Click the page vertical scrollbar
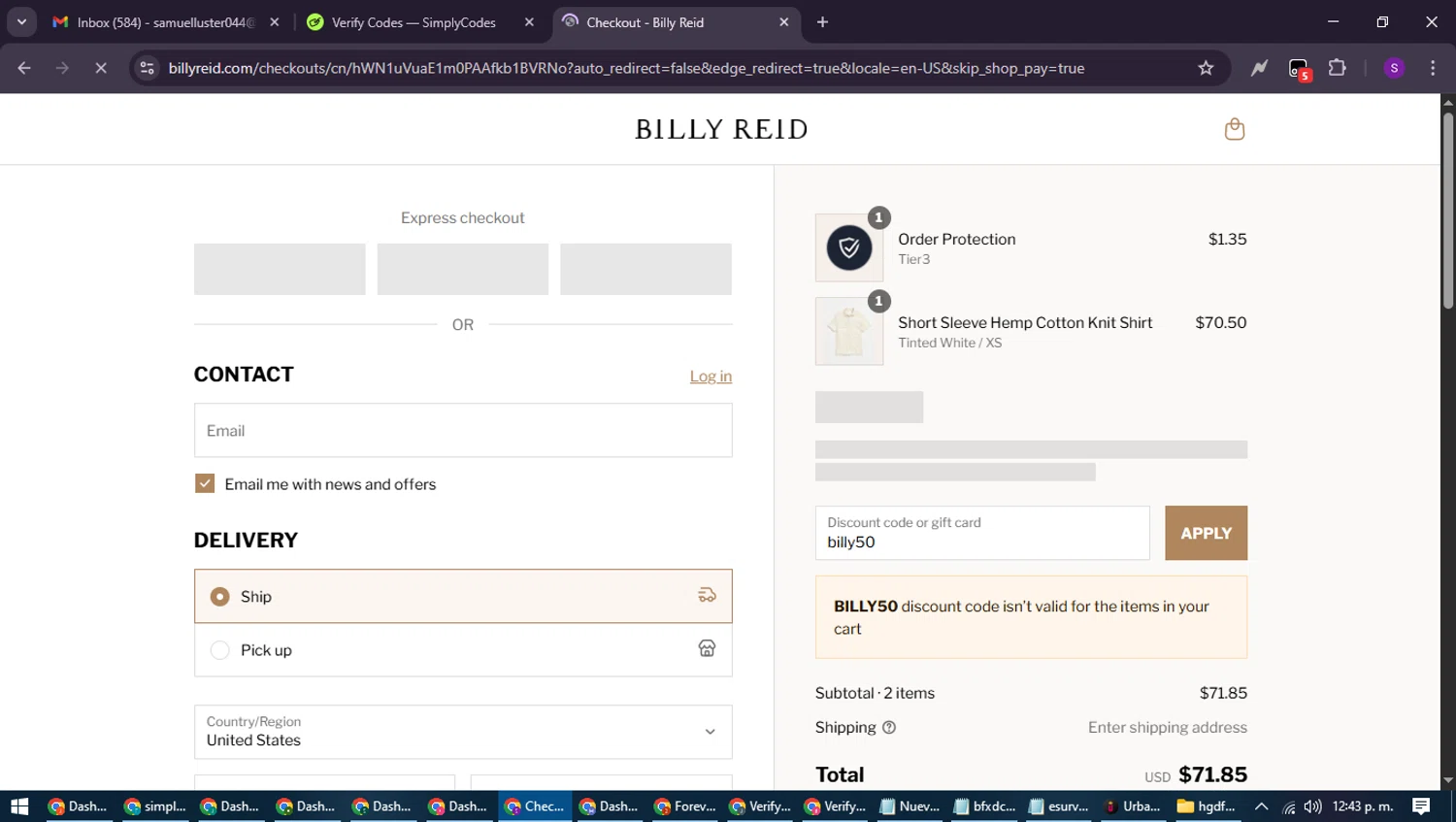 [1448, 211]
